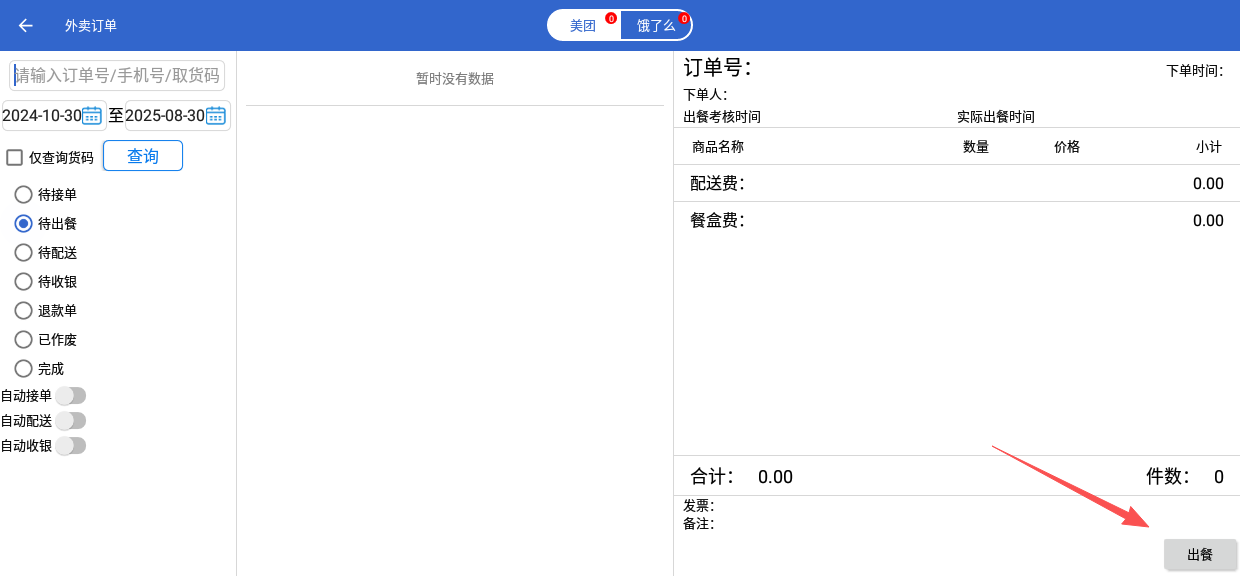Enable the 自动配送 switch
This screenshot has width=1240, height=576.
(x=70, y=421)
